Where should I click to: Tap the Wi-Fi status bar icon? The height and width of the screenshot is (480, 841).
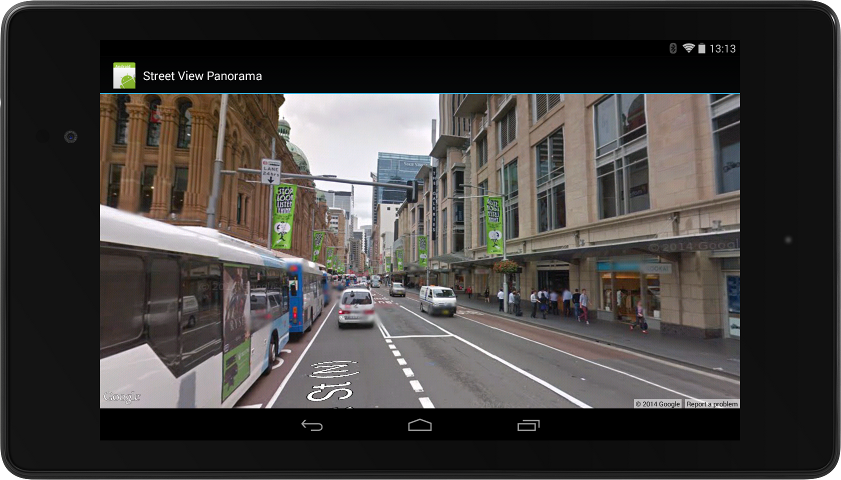coord(688,48)
